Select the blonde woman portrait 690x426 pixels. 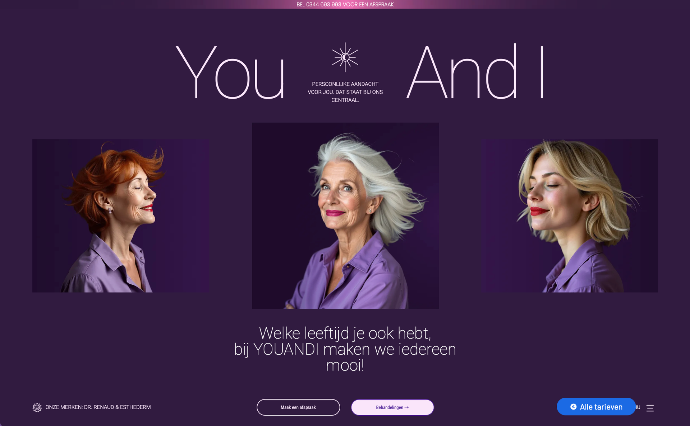(x=569, y=216)
